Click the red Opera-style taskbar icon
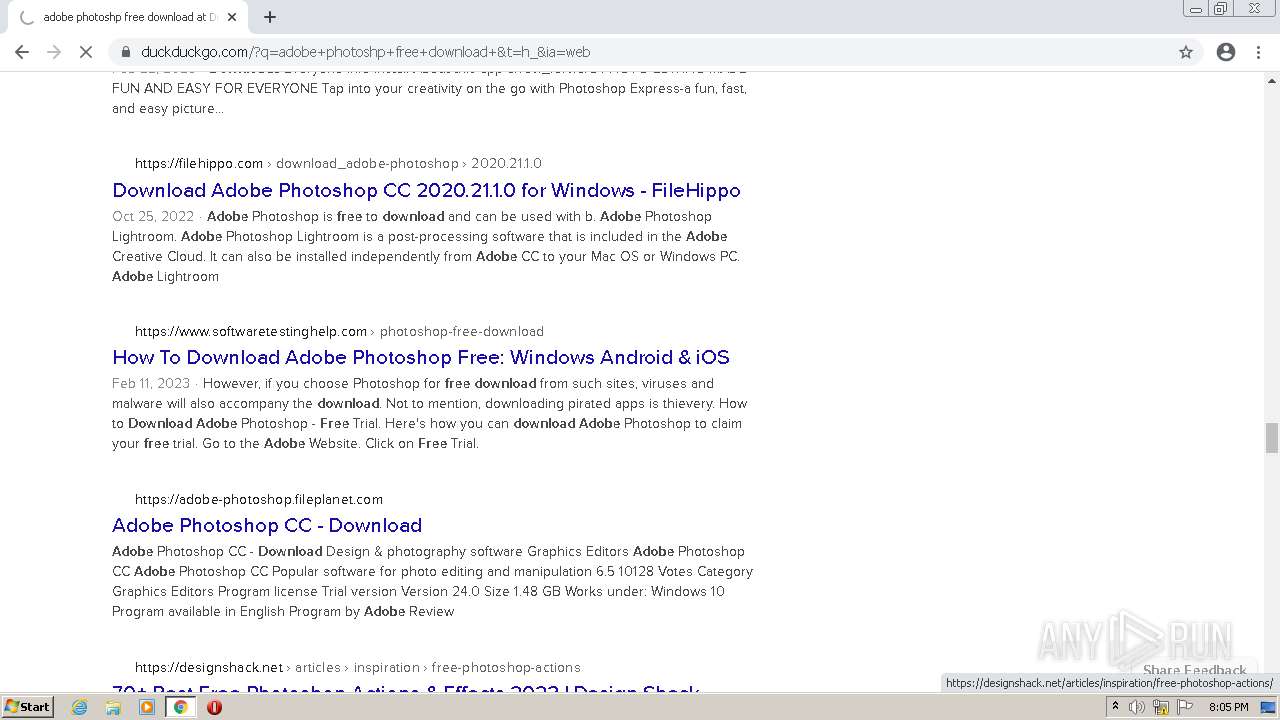This screenshot has height=720, width=1280. pos(214,707)
